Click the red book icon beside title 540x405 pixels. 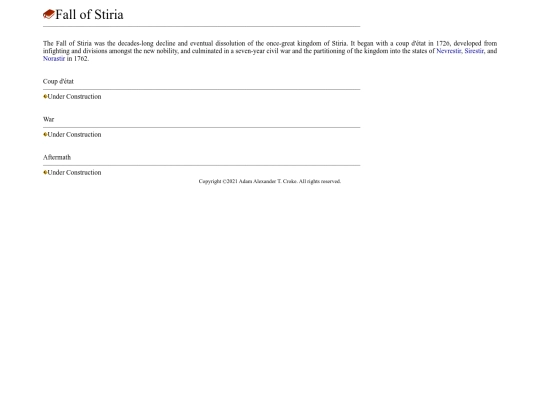tap(49, 14)
